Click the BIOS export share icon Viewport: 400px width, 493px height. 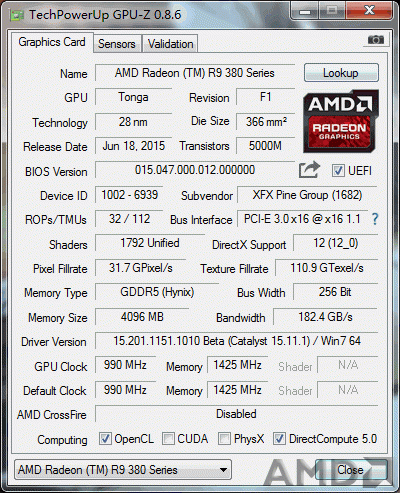[309, 170]
